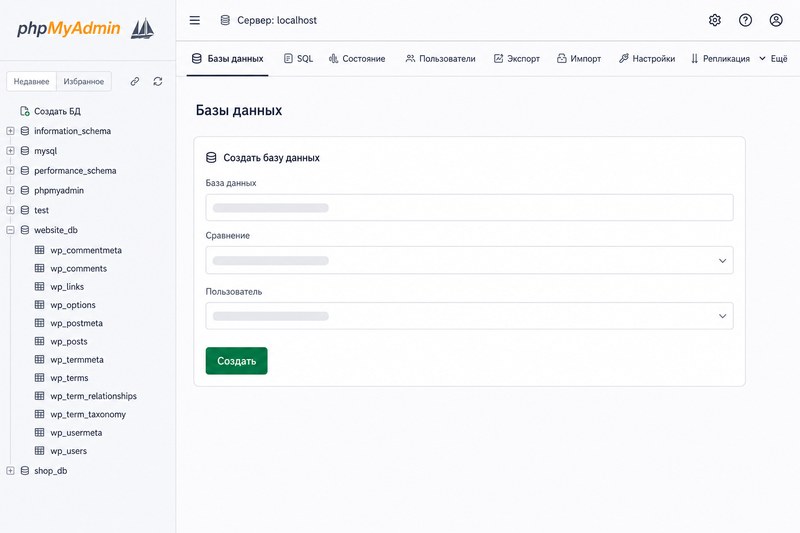Open the wp_terms table

click(69, 378)
